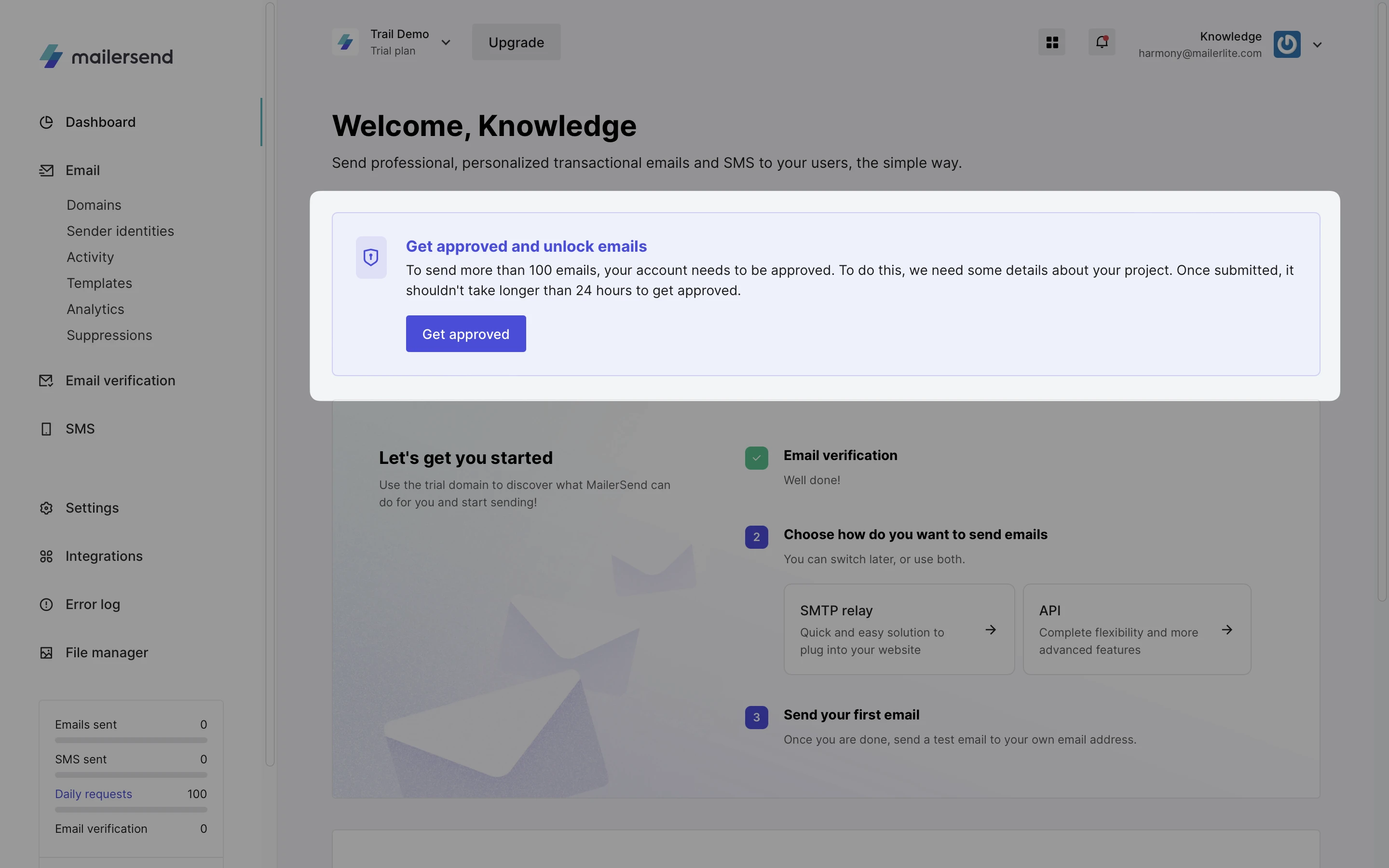This screenshot has width=1389, height=868.
Task: Click the Knowledge user avatar
Action: [1286, 44]
